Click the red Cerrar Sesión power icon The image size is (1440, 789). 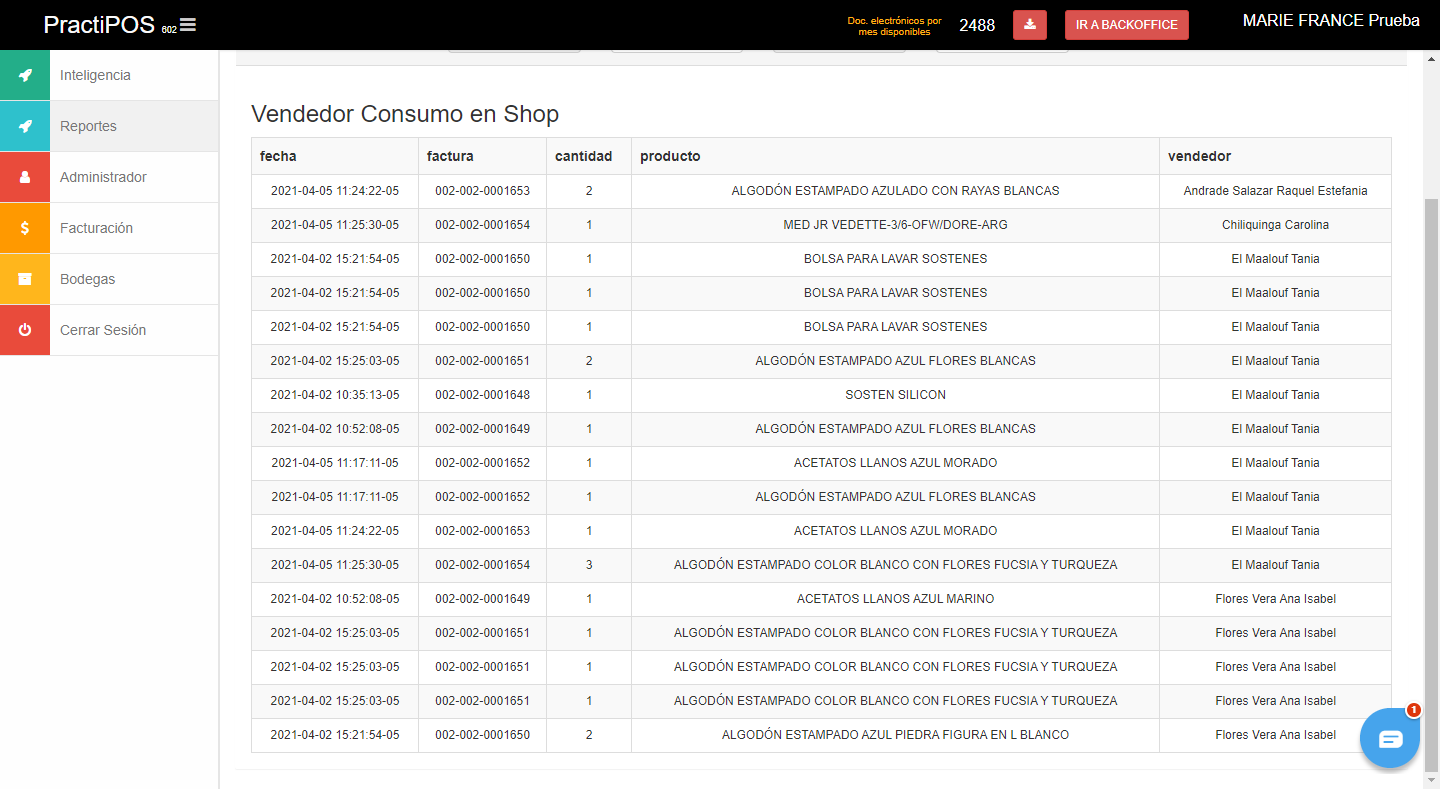[x=25, y=330]
